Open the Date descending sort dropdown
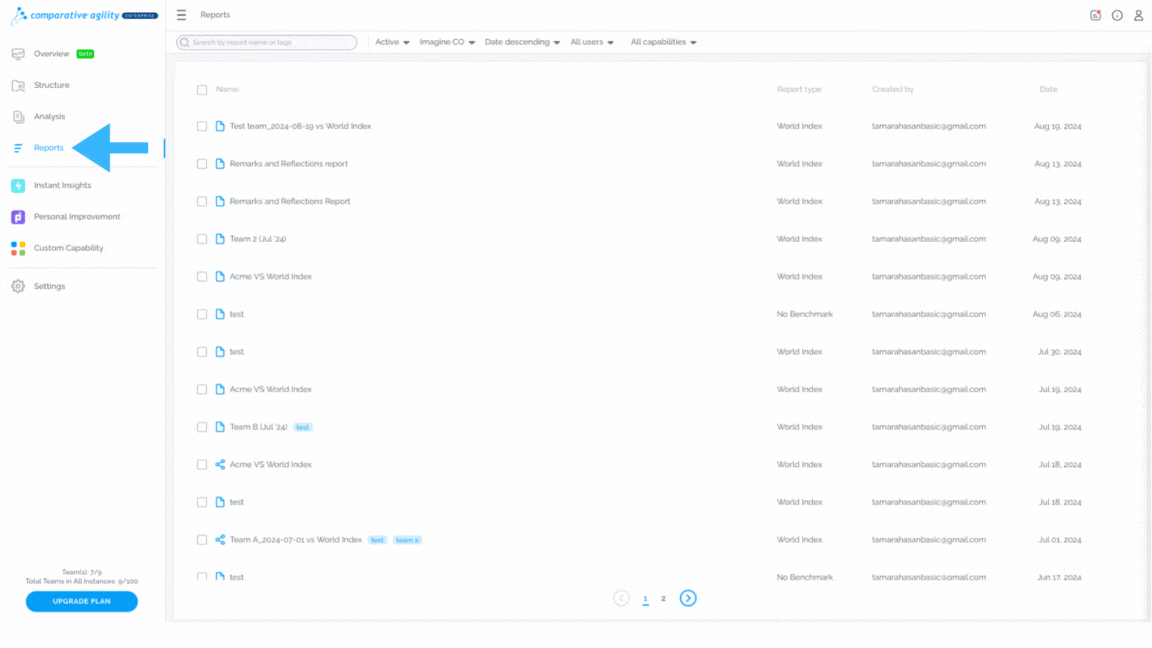1152x648 pixels. [522, 42]
